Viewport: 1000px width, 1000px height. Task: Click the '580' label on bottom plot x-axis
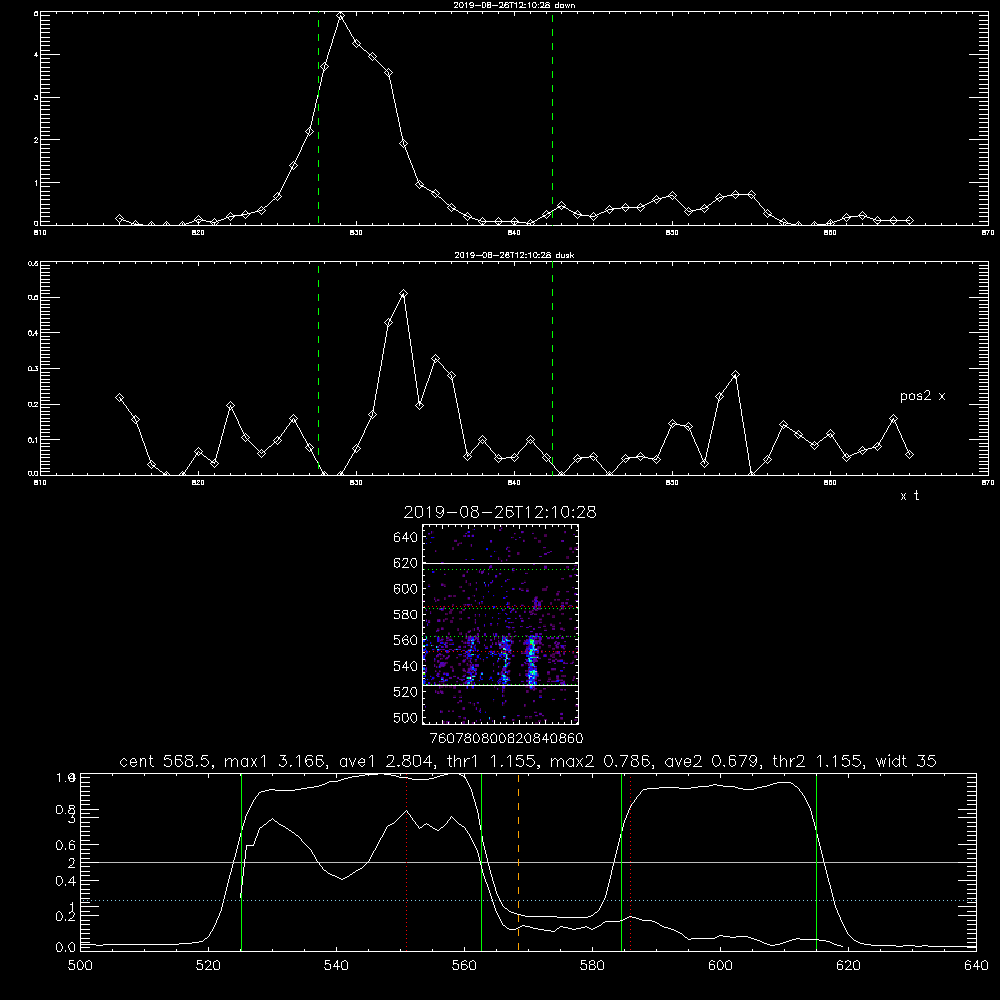point(592,966)
